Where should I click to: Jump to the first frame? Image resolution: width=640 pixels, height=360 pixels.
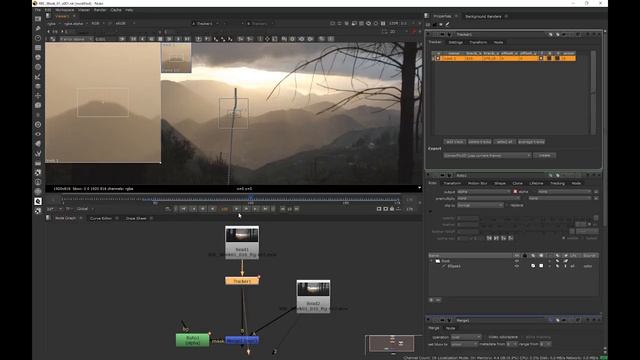(184, 209)
